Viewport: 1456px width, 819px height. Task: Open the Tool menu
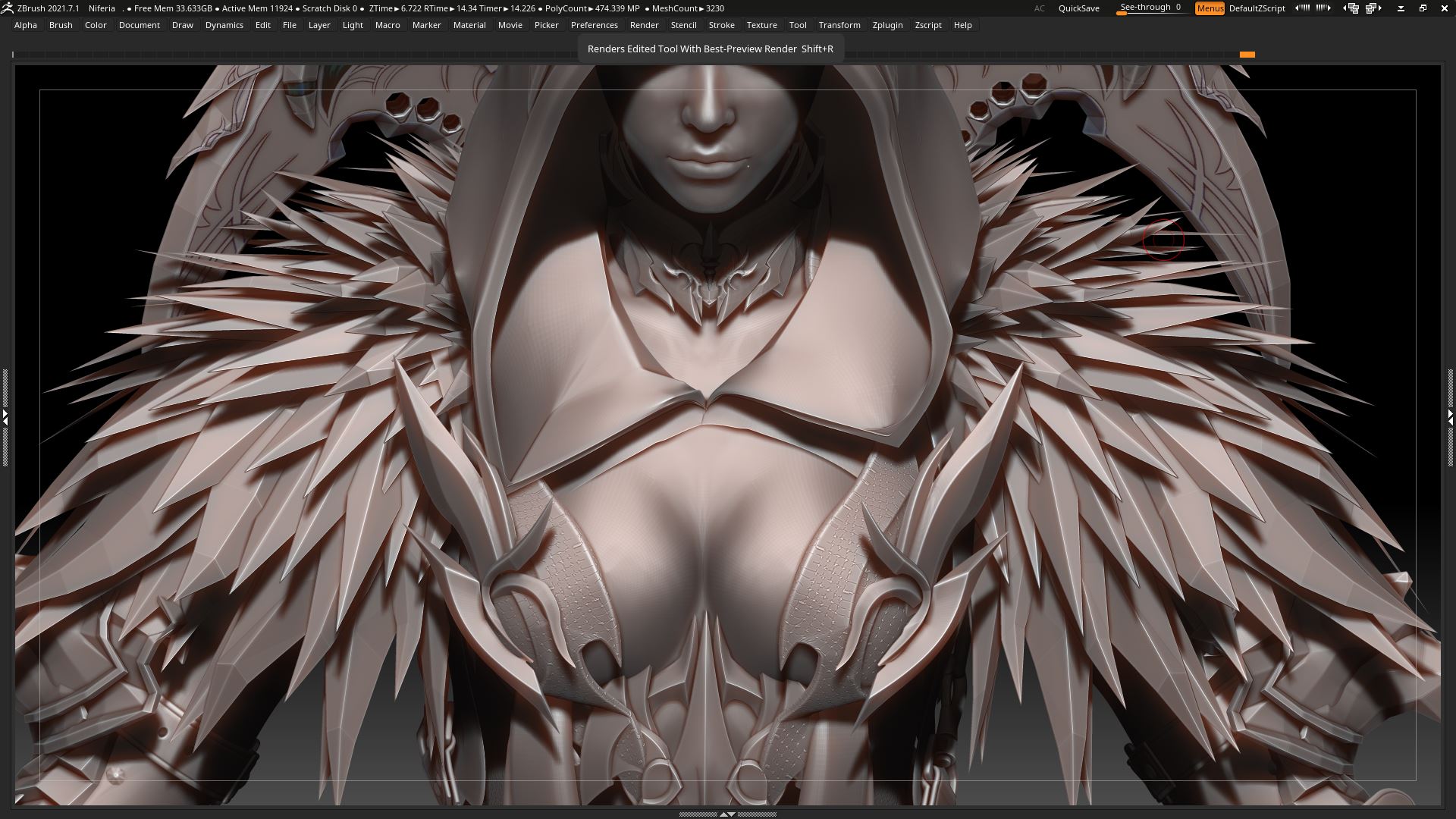click(x=797, y=25)
